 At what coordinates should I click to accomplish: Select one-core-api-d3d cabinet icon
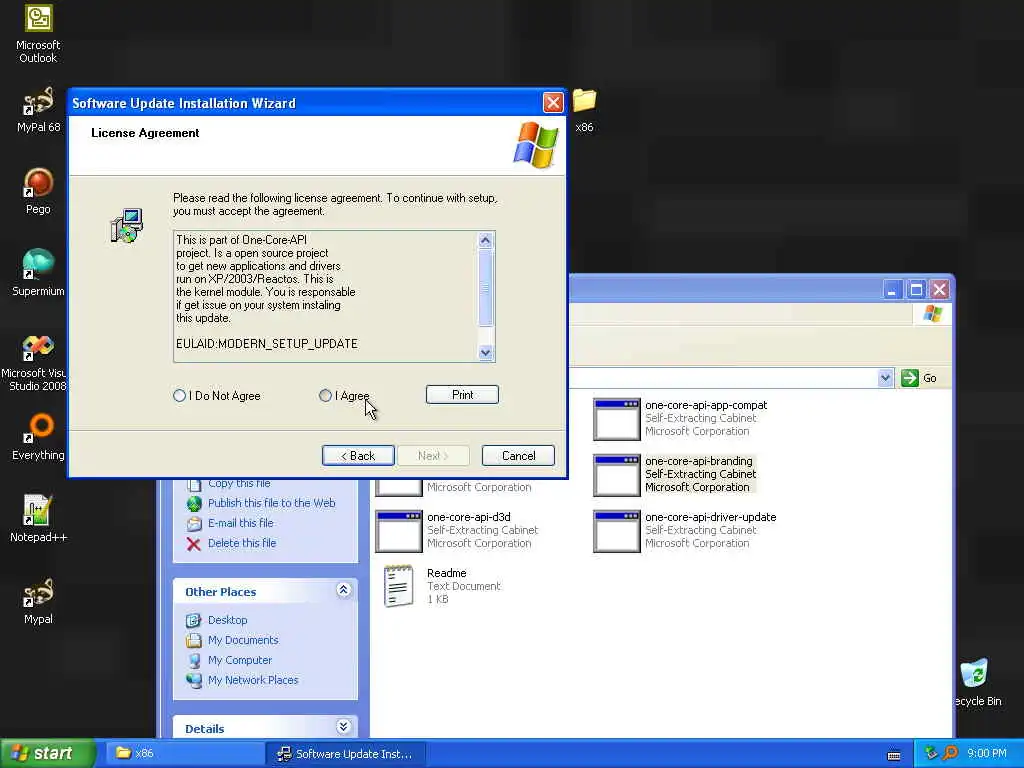tap(398, 532)
